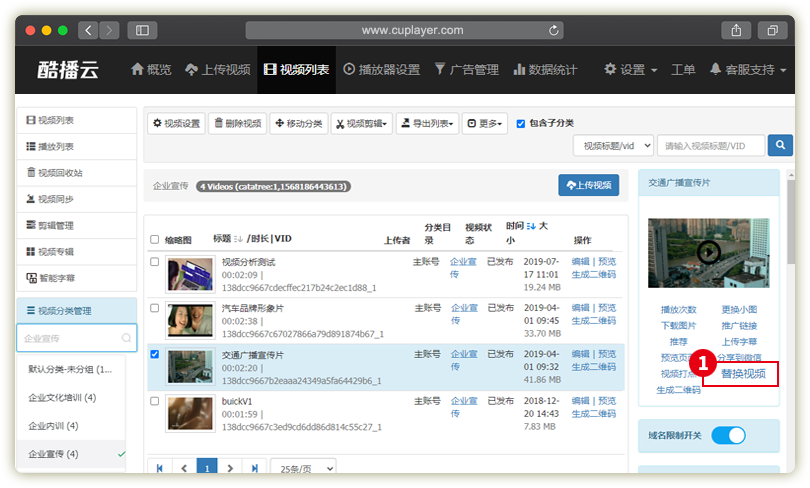Click the blue 上传视频 button
Image resolution: width=810 pixels, height=488 pixels.
pos(588,186)
